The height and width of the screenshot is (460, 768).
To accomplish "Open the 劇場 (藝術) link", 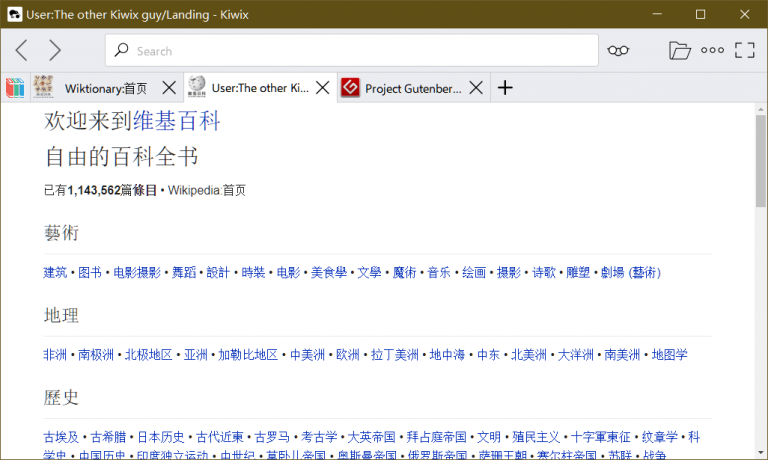I will (x=631, y=272).
